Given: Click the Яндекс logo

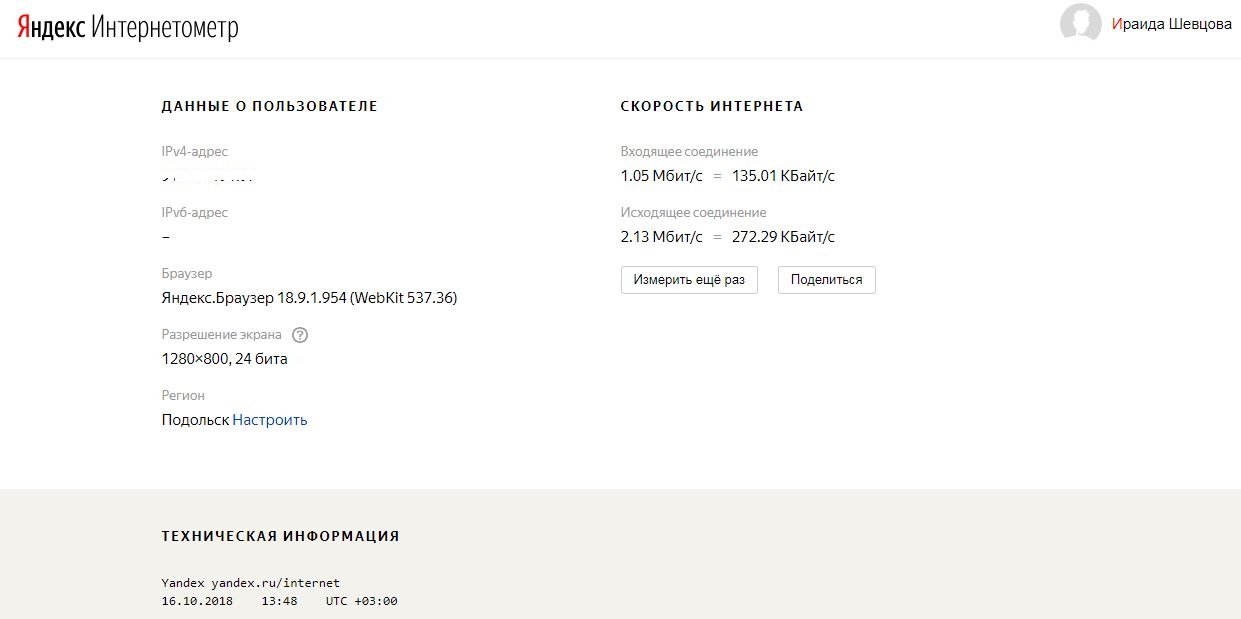Looking at the screenshot, I should click(51, 27).
